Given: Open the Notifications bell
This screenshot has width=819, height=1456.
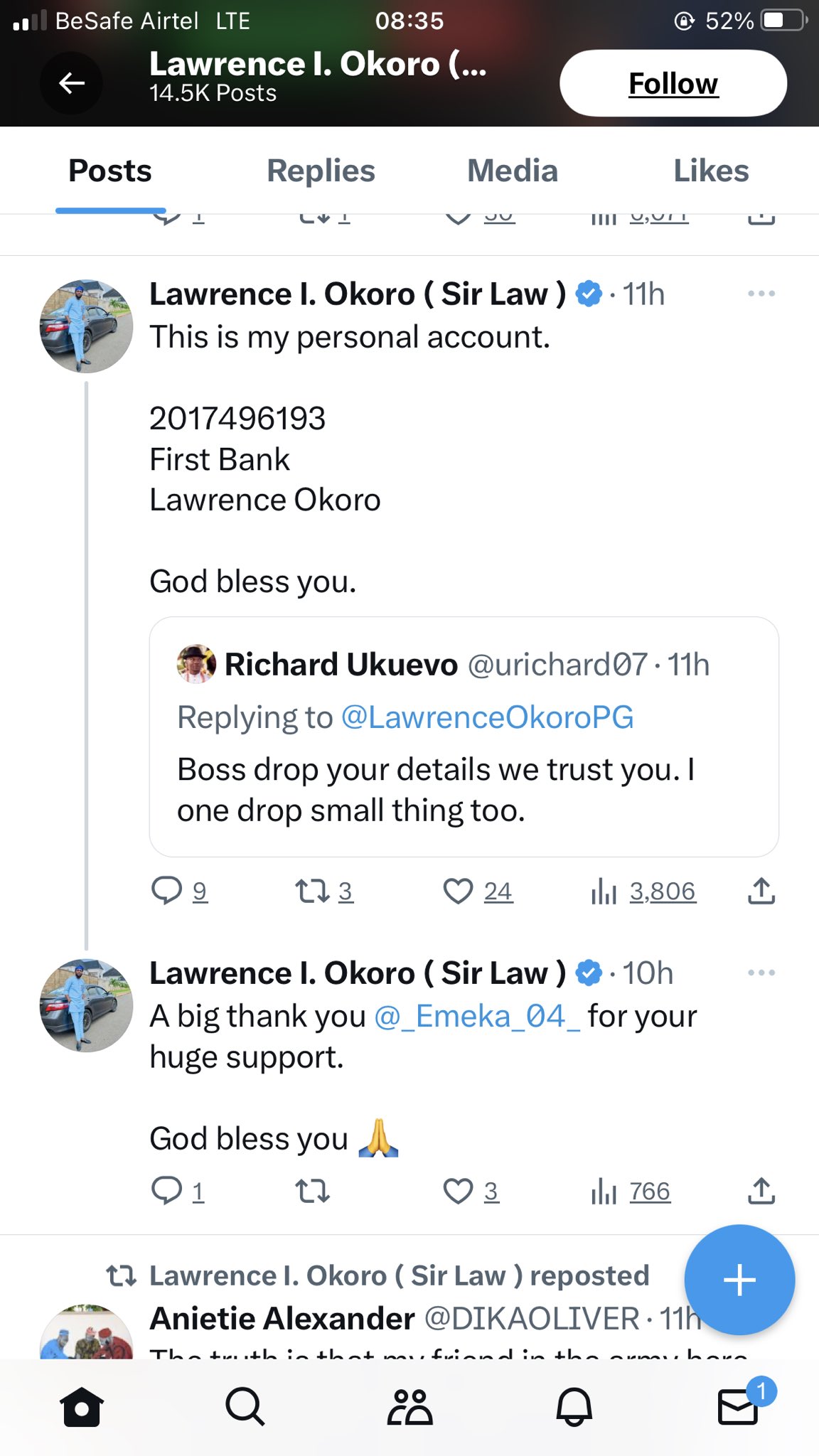Looking at the screenshot, I should pyautogui.click(x=574, y=1406).
